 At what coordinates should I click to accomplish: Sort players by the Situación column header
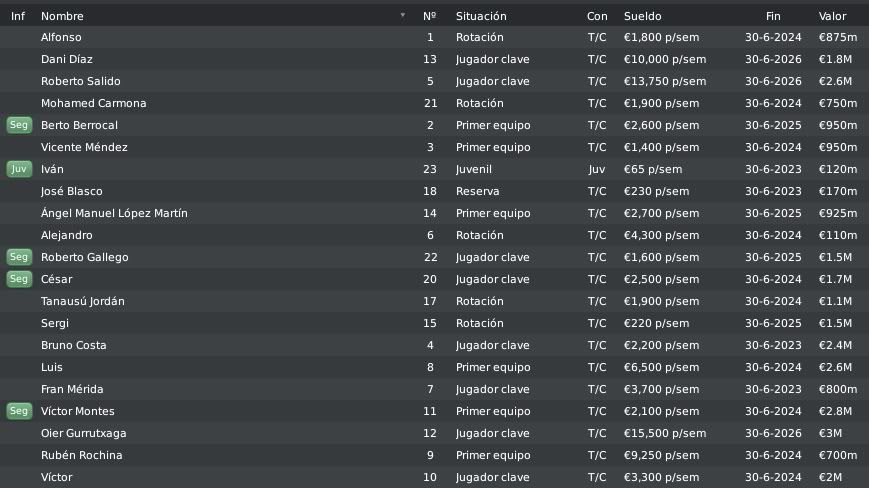coord(481,16)
